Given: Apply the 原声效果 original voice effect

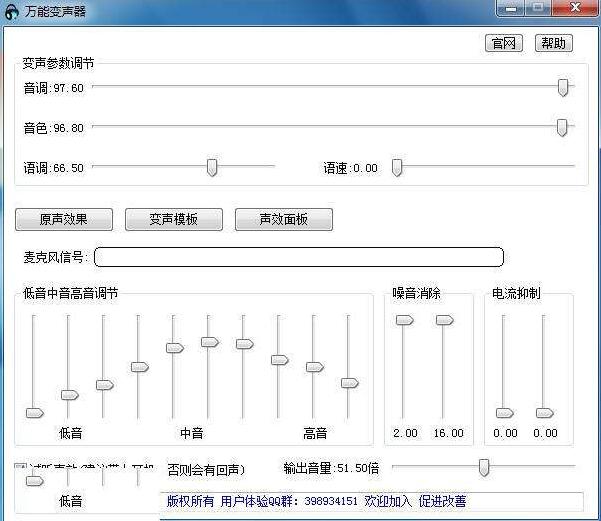Looking at the screenshot, I should (x=64, y=219).
